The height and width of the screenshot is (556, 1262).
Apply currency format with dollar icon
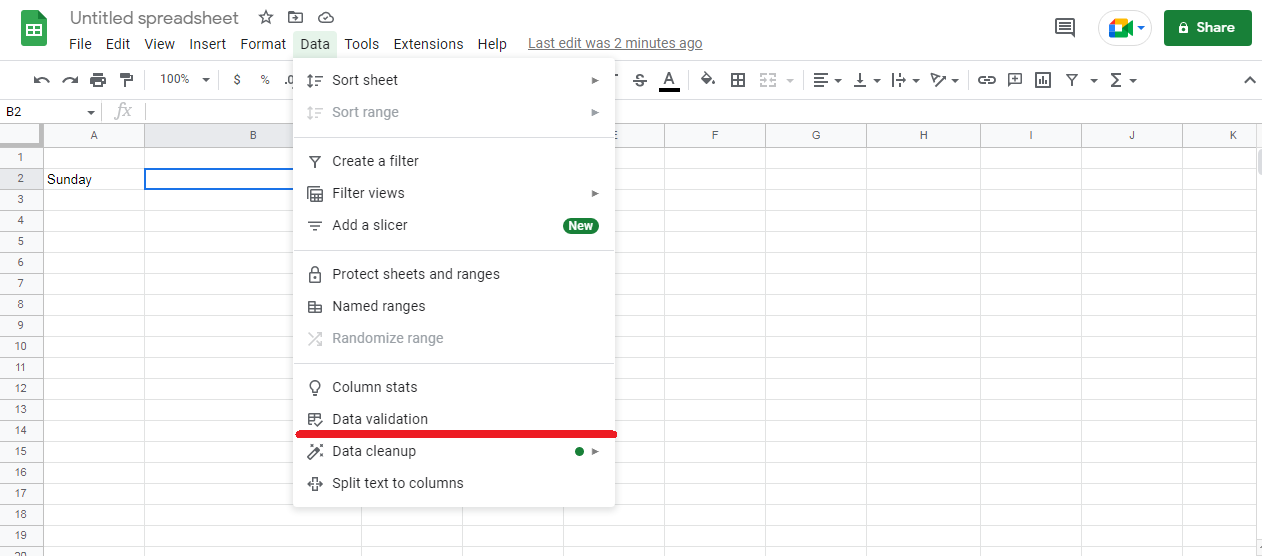click(237, 80)
